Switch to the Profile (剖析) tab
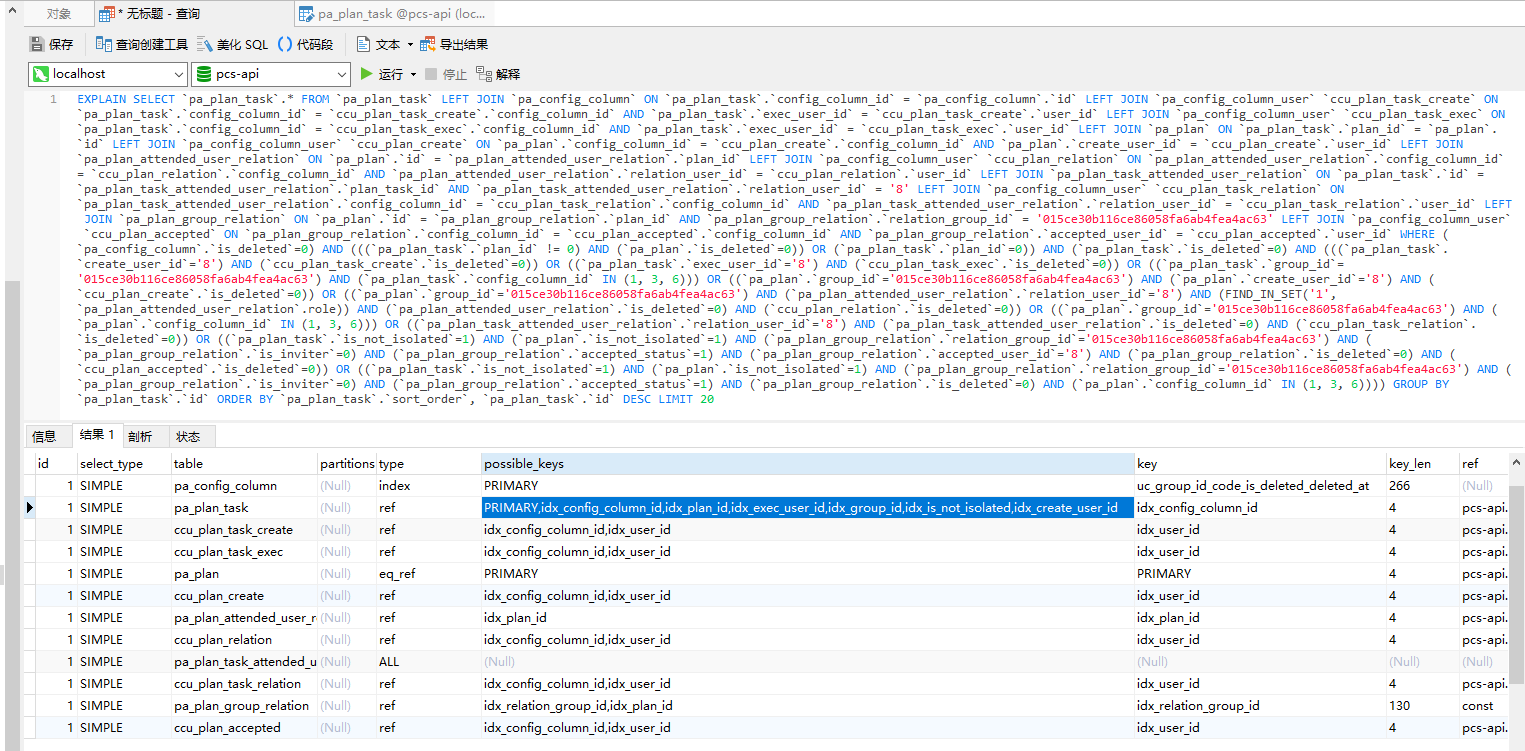The width and height of the screenshot is (1525, 751). pos(140,436)
